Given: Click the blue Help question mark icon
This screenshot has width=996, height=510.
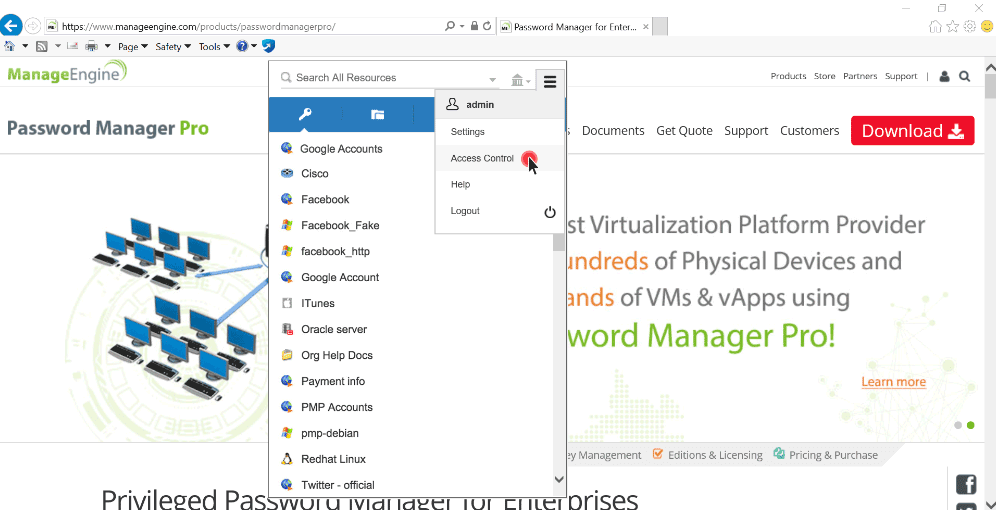Looking at the screenshot, I should coord(242,46).
